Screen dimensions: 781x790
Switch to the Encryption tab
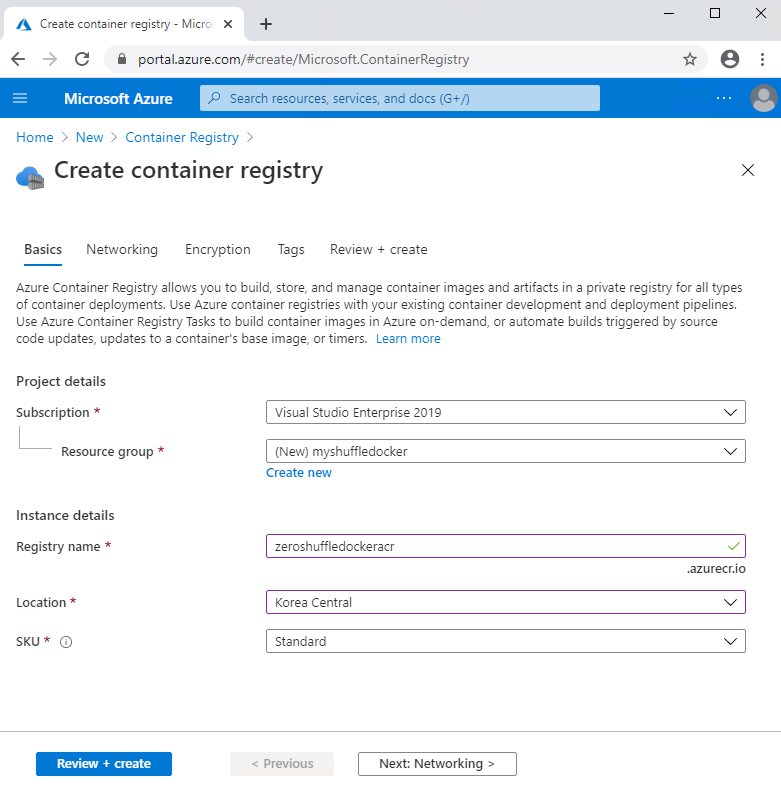pos(218,249)
